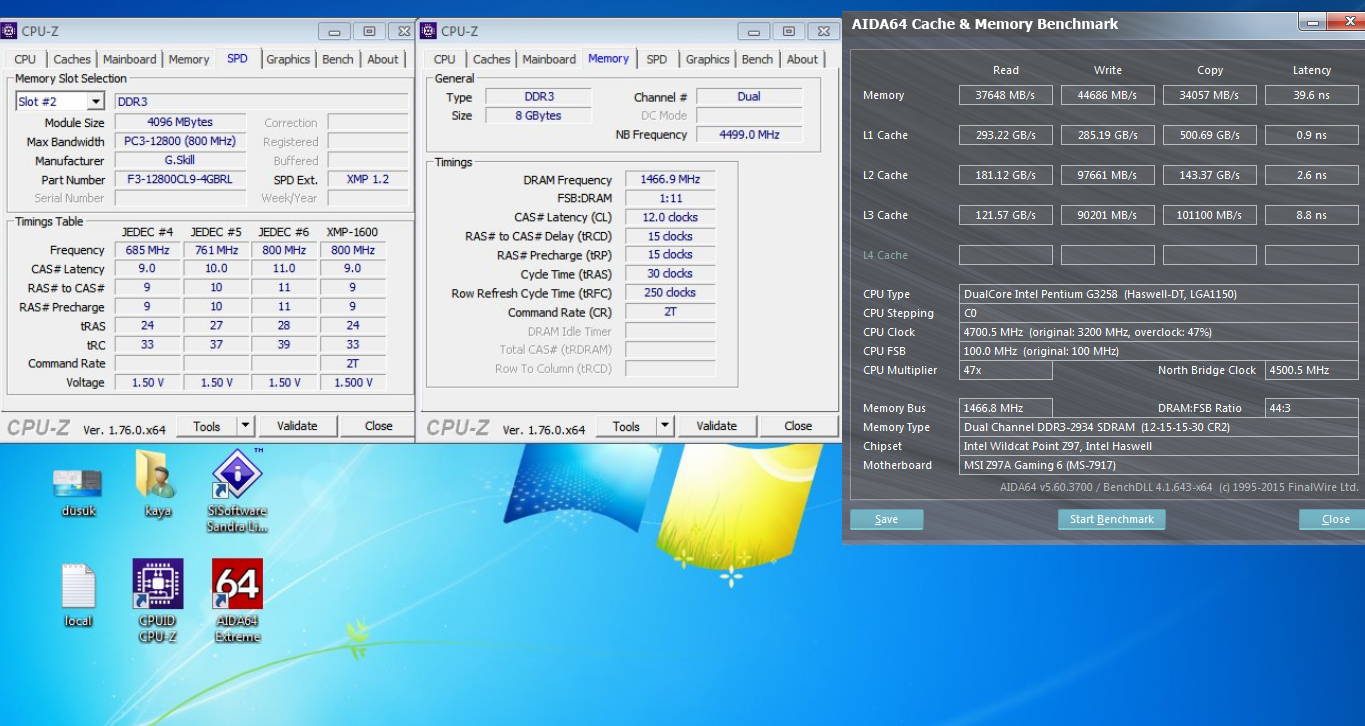Switch to Caches tab in SPD window
Viewport: 1365px width, 726px height.
tap(72, 59)
